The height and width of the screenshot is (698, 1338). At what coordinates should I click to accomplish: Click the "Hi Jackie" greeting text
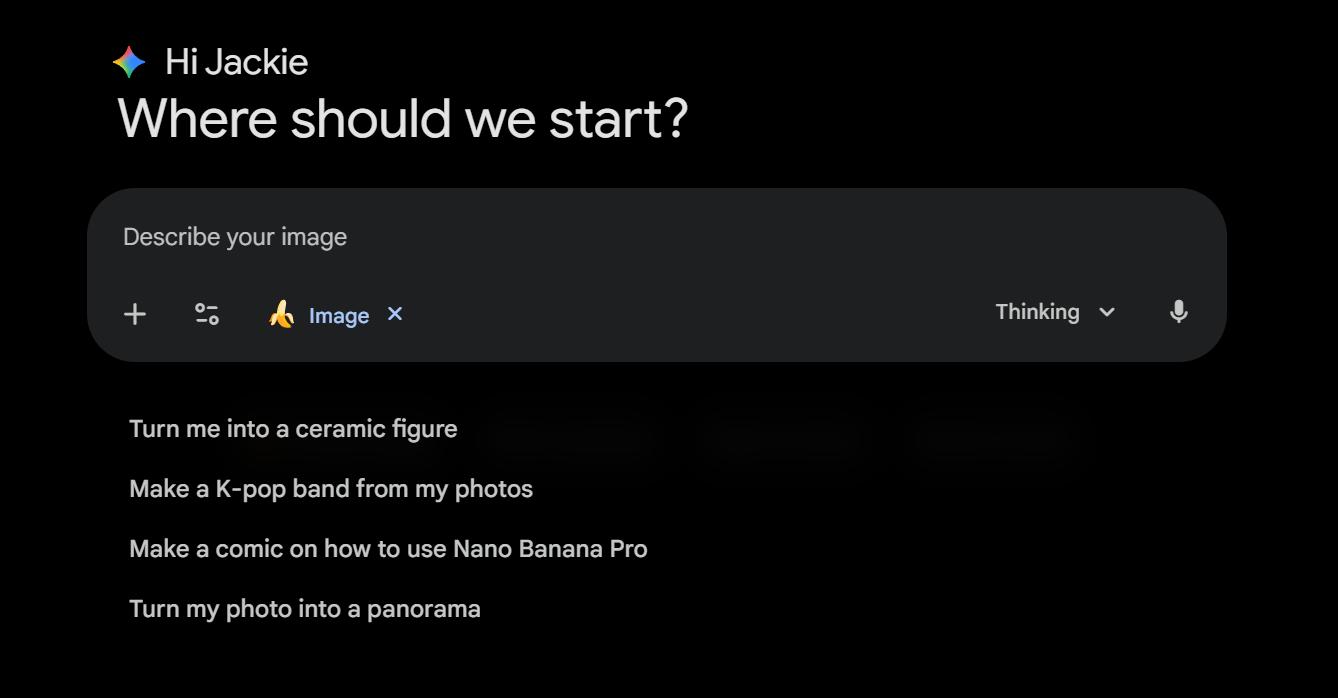[236, 62]
